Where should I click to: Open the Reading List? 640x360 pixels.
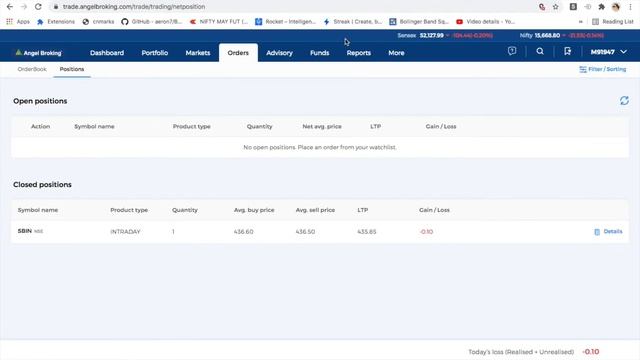(613, 22)
